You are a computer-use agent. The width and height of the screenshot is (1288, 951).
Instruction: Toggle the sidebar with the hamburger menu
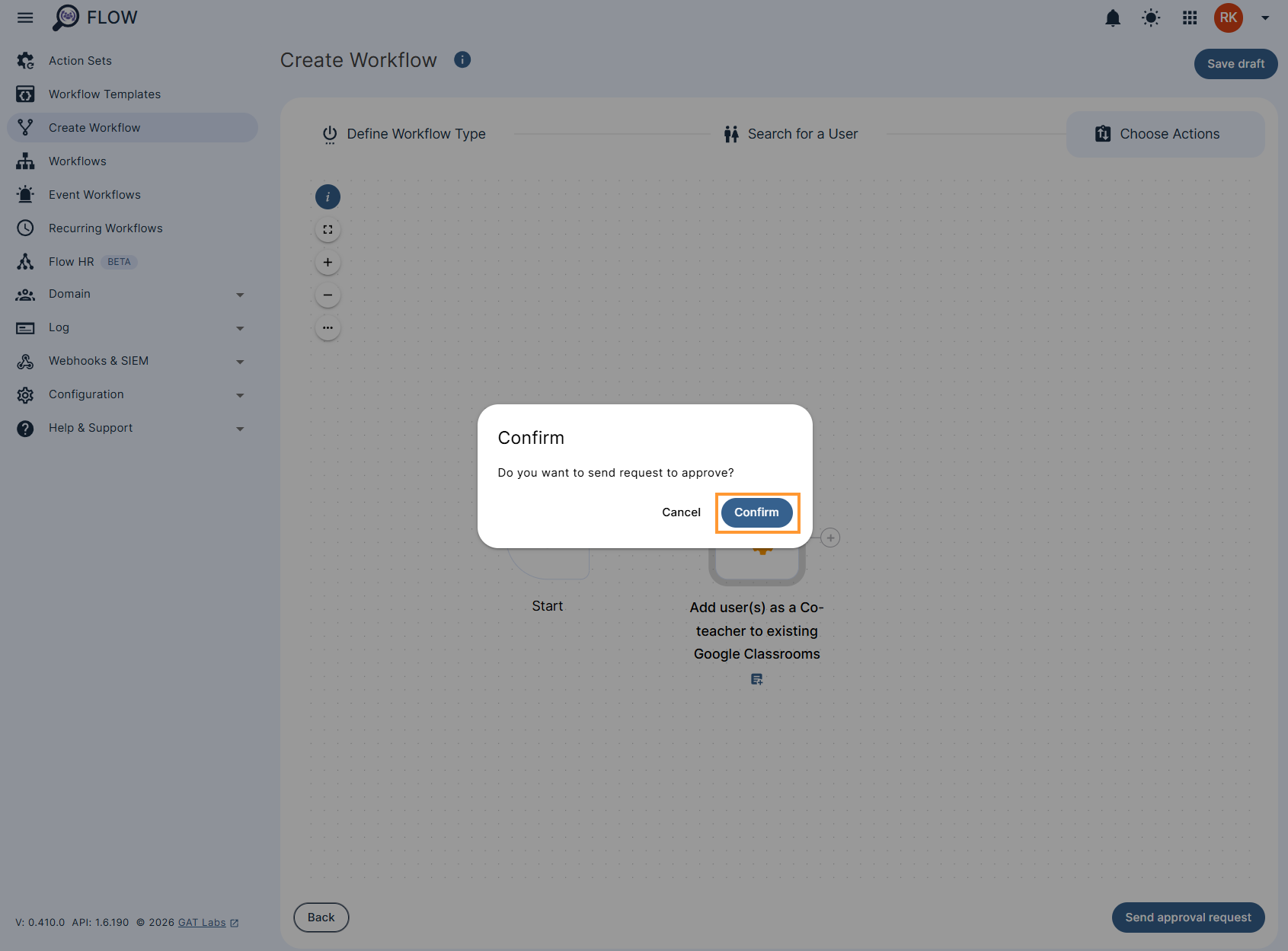(25, 18)
